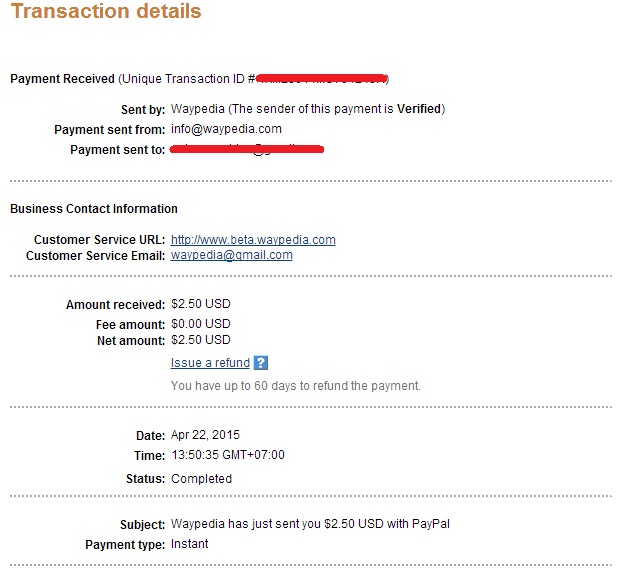Click the time 13:50:35 GMT+07:00
Screen dimensions: 630x586
click(228, 455)
